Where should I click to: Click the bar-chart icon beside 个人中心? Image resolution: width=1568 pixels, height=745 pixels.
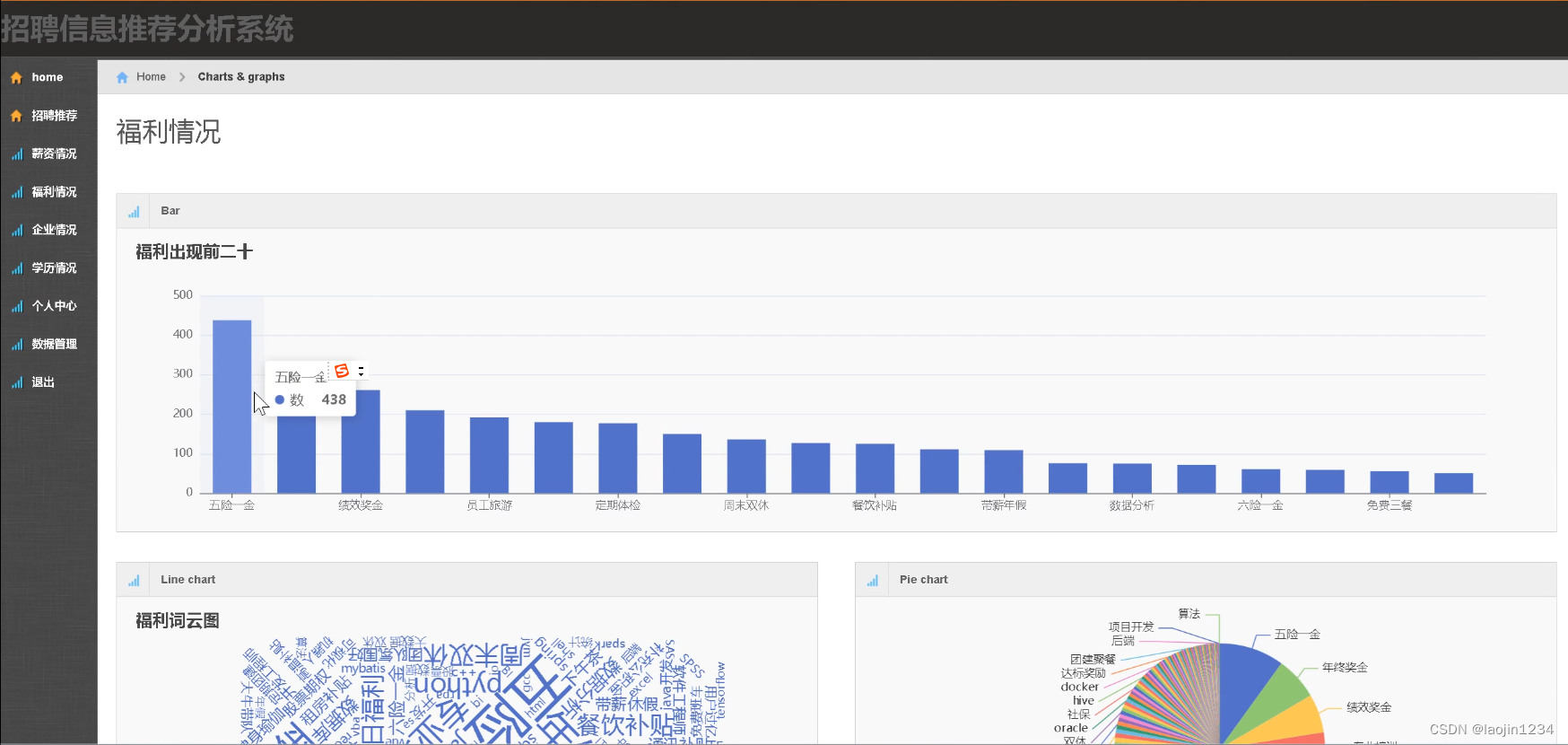tap(17, 307)
